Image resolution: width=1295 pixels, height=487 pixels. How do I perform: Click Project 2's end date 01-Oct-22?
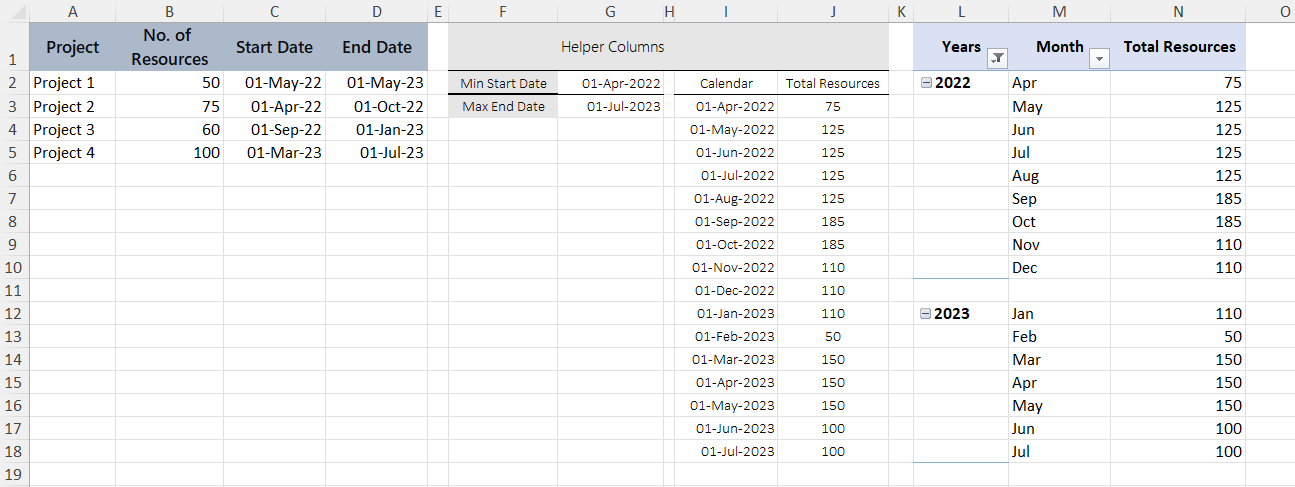click(x=376, y=106)
